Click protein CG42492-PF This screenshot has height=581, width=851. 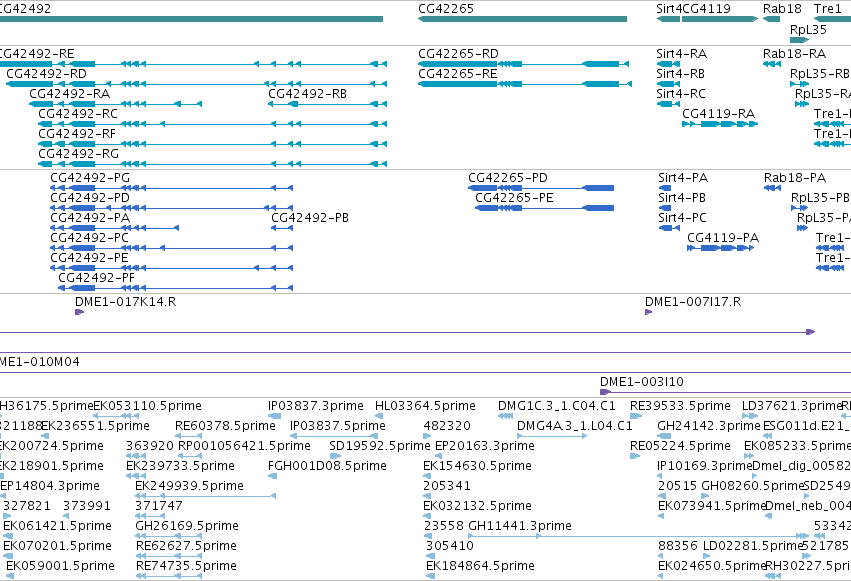point(175,288)
